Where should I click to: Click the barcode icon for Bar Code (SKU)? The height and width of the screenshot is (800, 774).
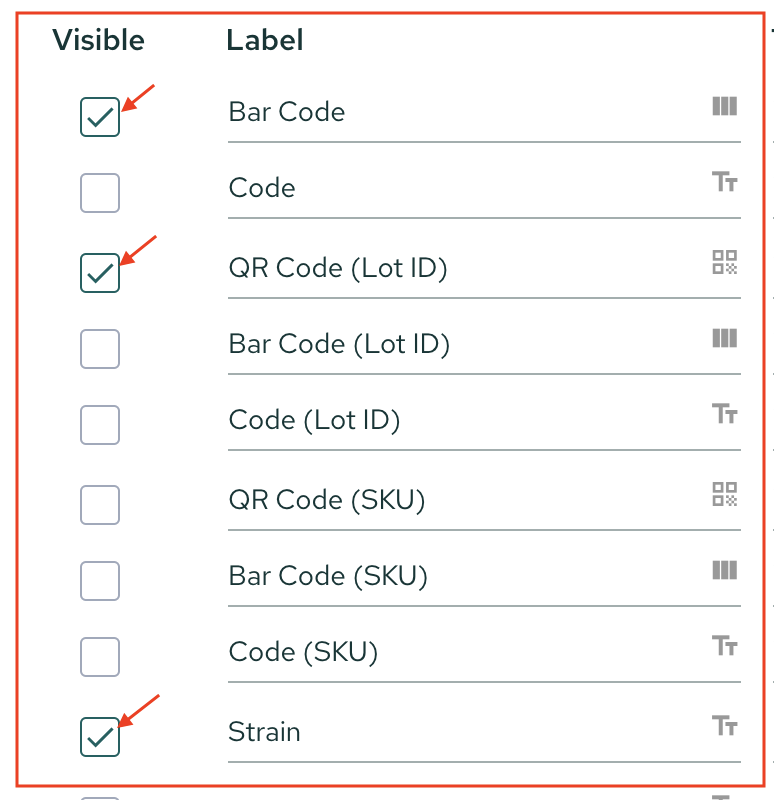pos(724,570)
